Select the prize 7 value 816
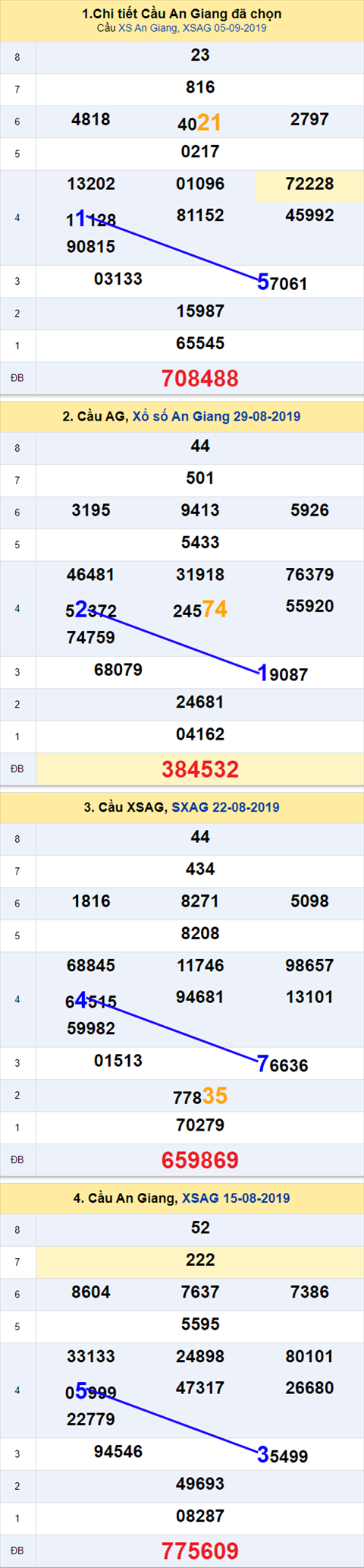 tap(200, 87)
